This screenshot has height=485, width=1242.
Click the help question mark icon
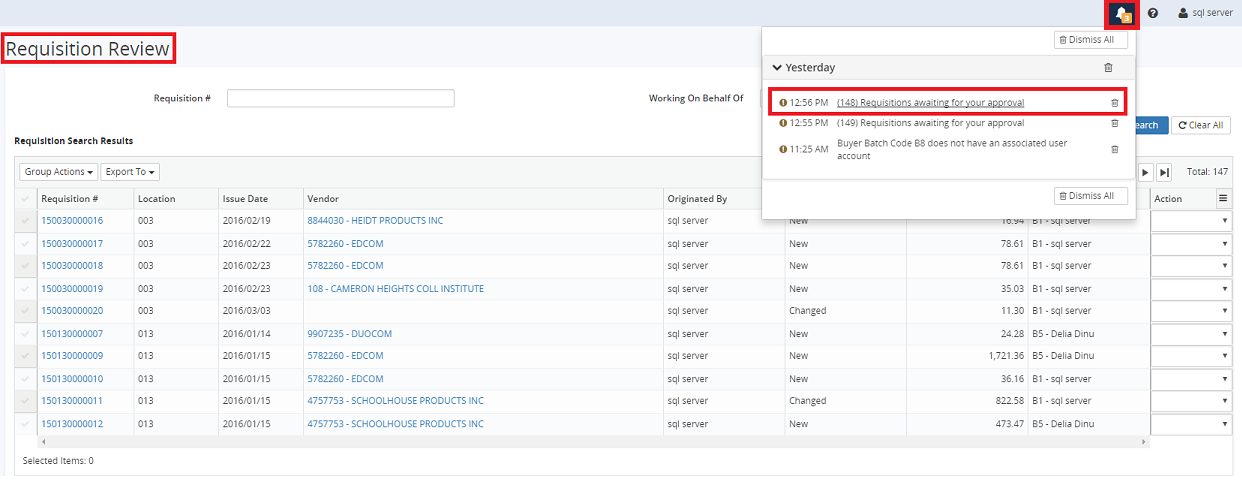1153,14
